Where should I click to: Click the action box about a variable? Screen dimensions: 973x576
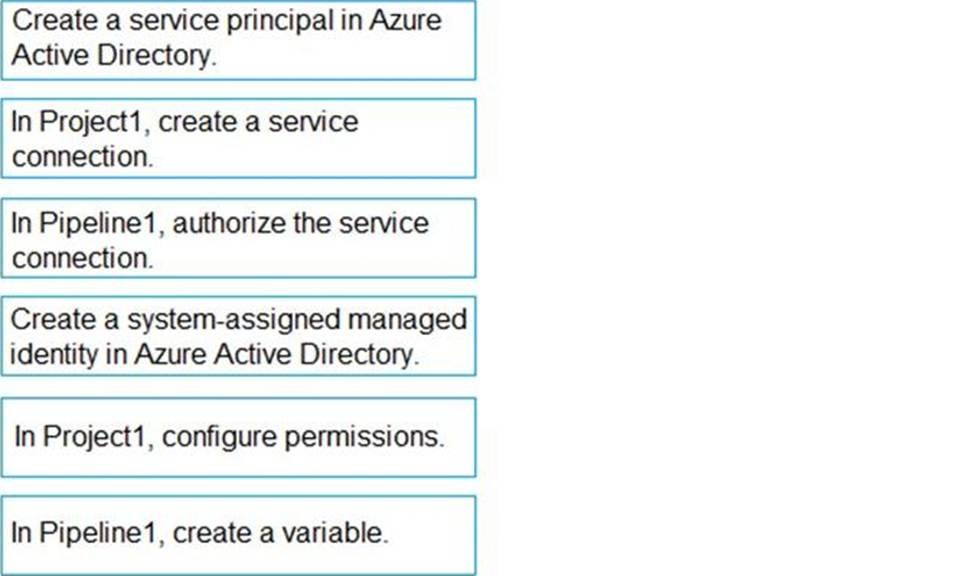pyautogui.click(x=238, y=534)
